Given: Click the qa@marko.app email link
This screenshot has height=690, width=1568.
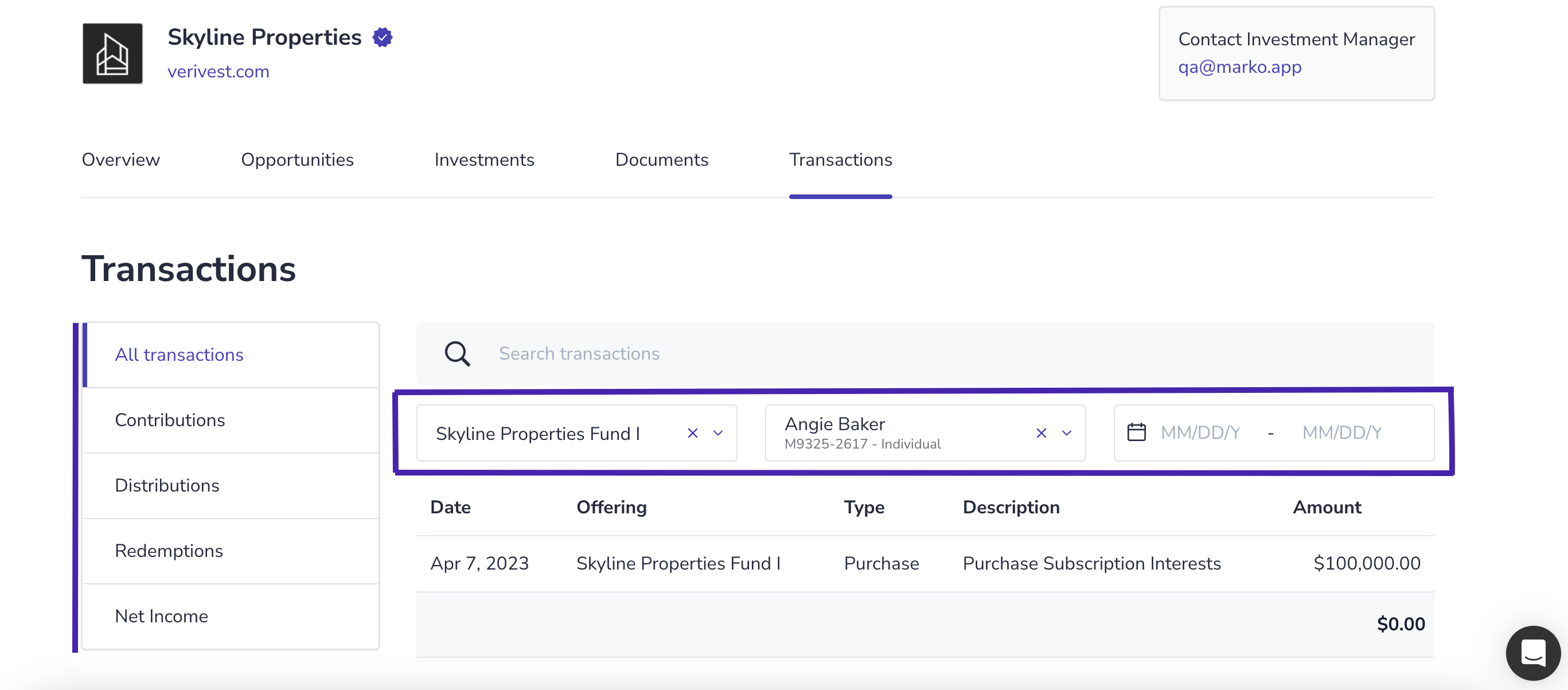Looking at the screenshot, I should [x=1239, y=67].
